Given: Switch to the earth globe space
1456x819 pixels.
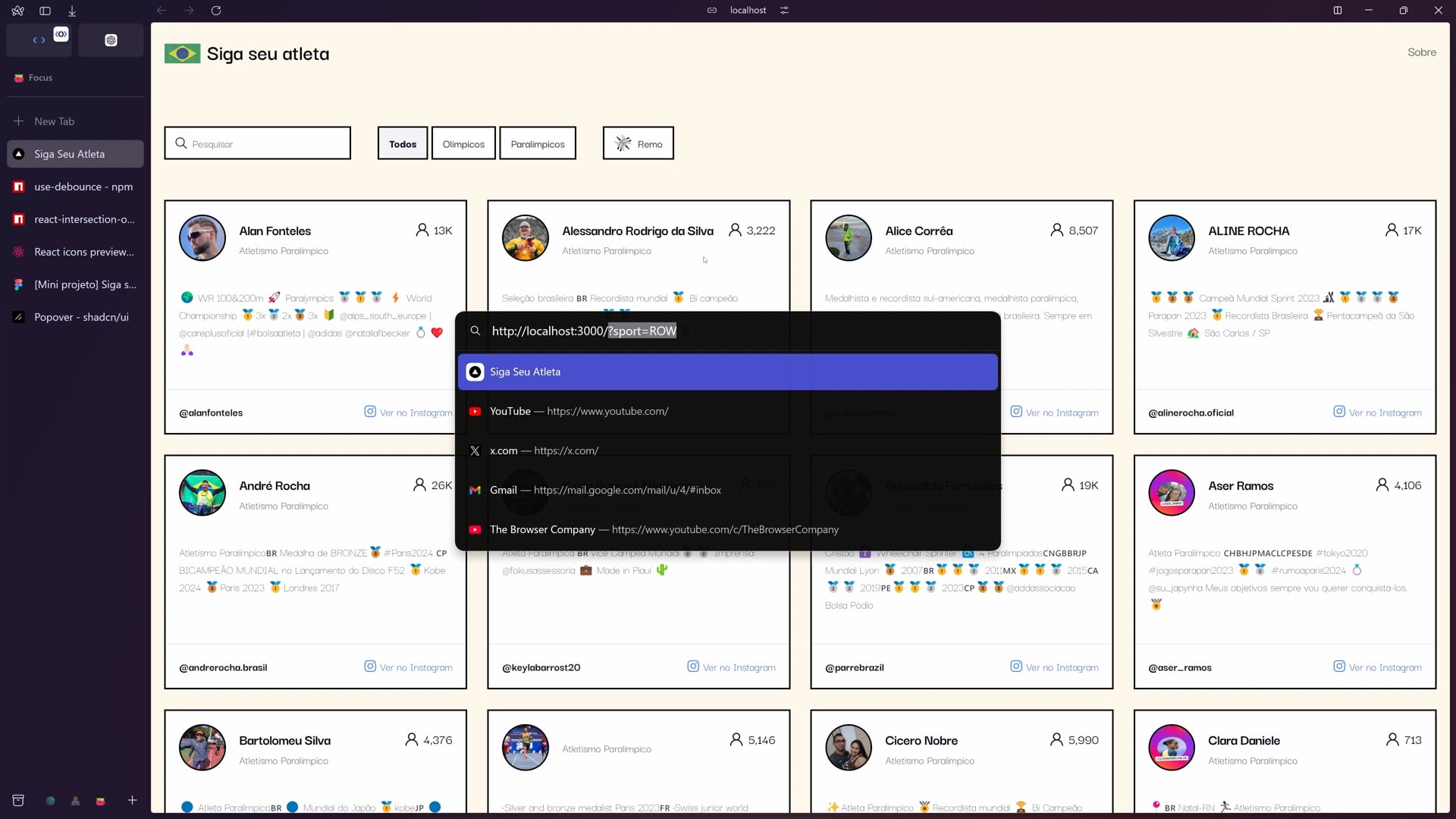Looking at the screenshot, I should point(50,801).
